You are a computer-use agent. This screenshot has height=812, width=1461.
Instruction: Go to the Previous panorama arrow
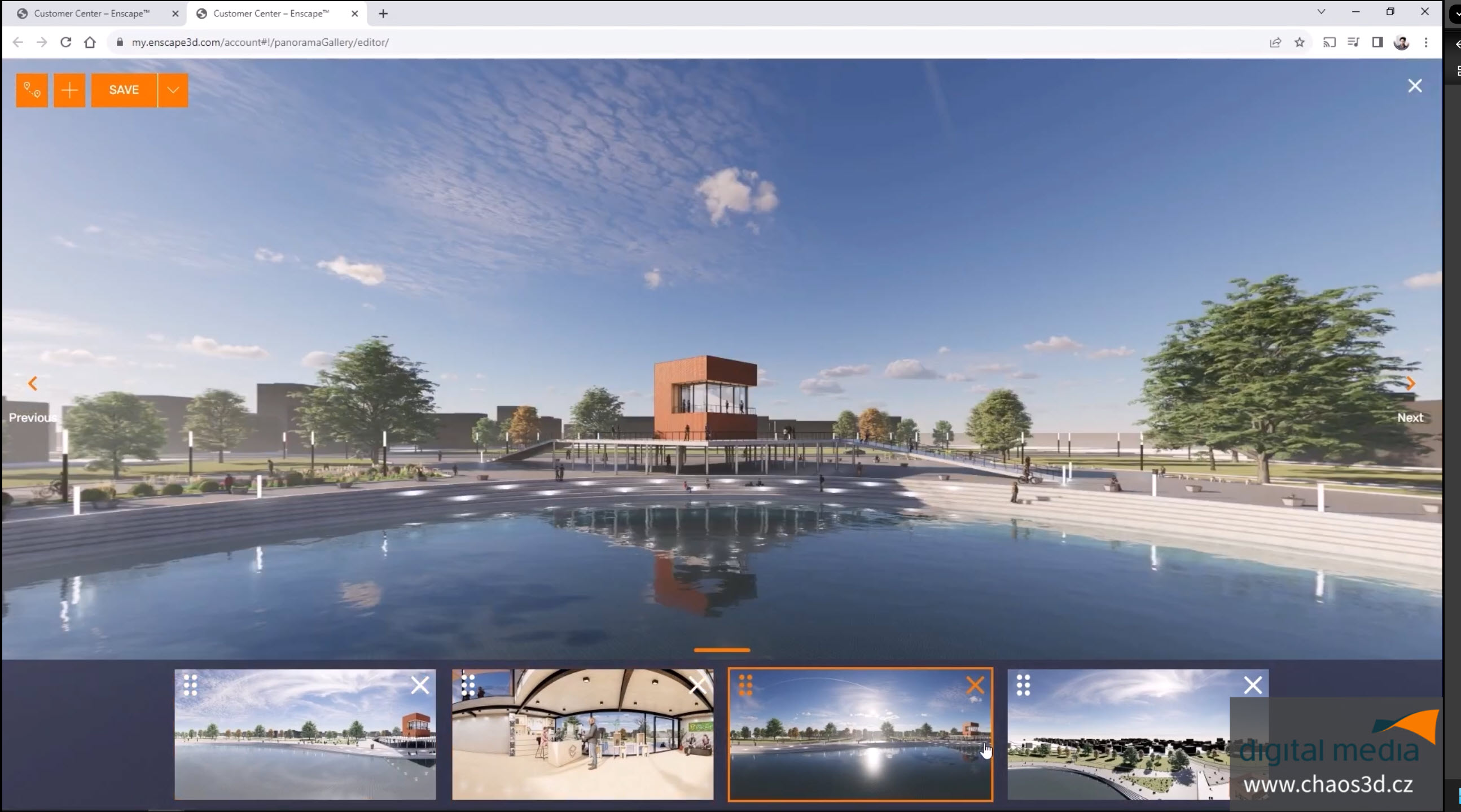click(32, 384)
